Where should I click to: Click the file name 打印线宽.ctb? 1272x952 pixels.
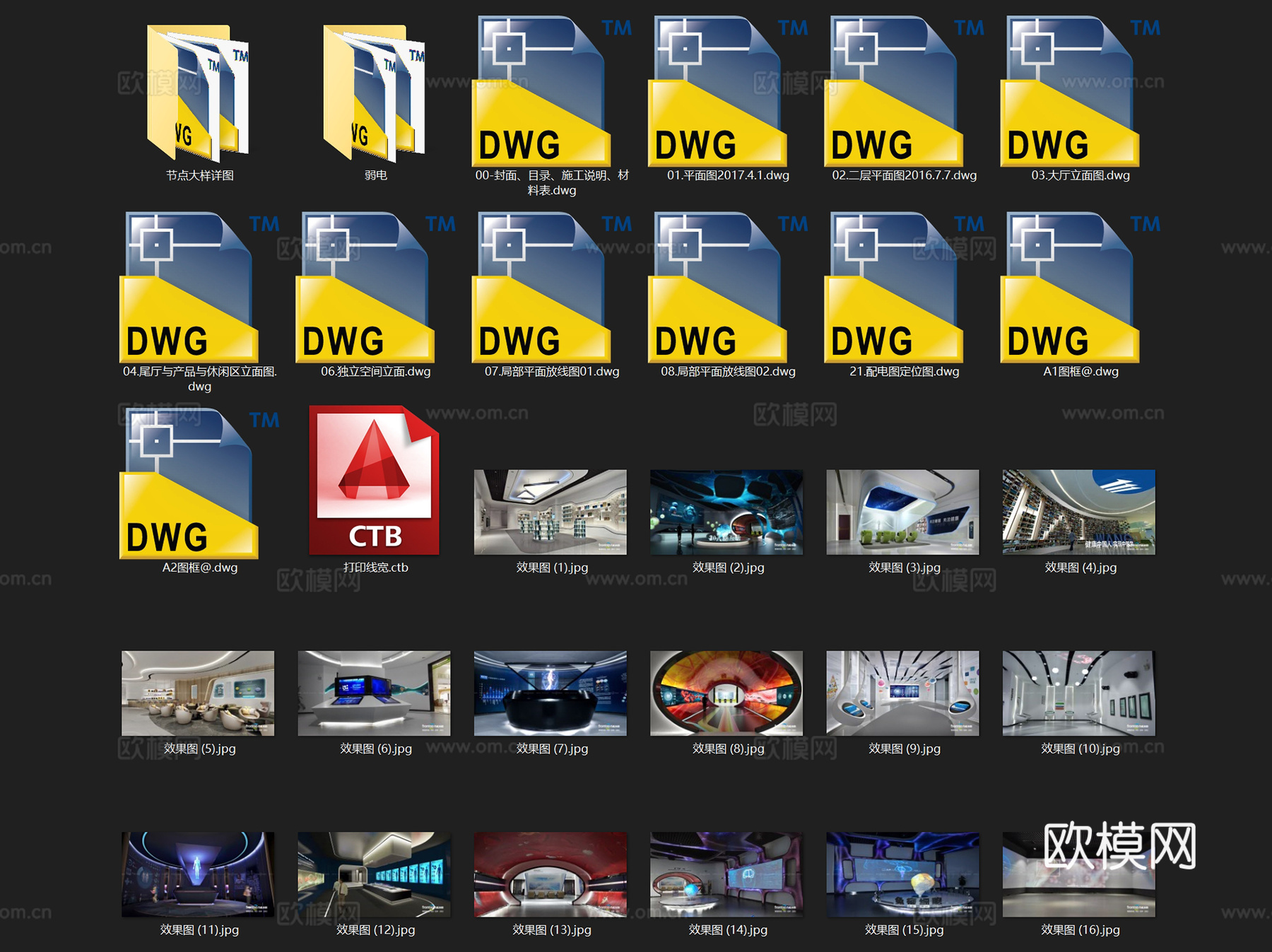coord(375,568)
